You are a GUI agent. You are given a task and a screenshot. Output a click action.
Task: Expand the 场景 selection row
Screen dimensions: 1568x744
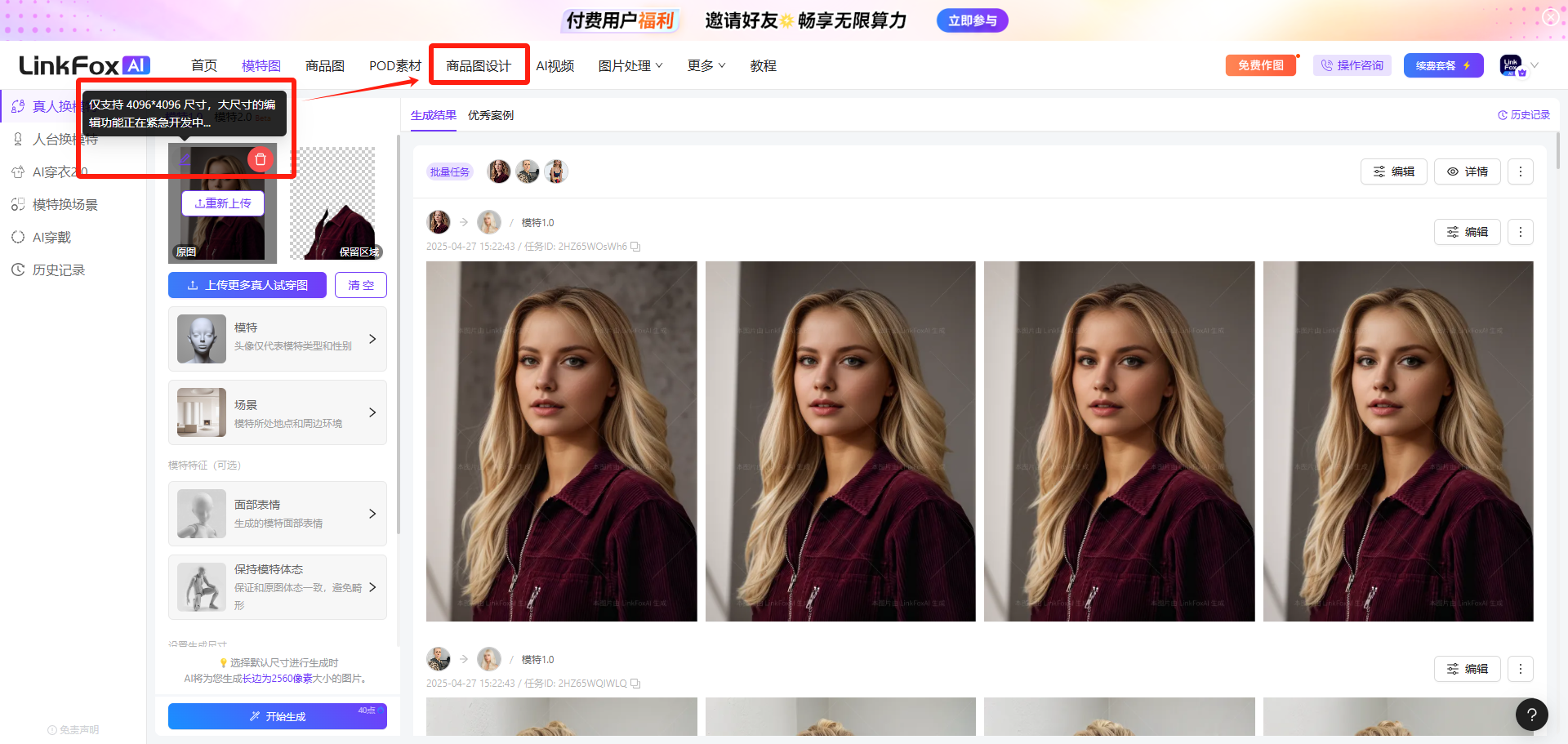click(x=278, y=412)
